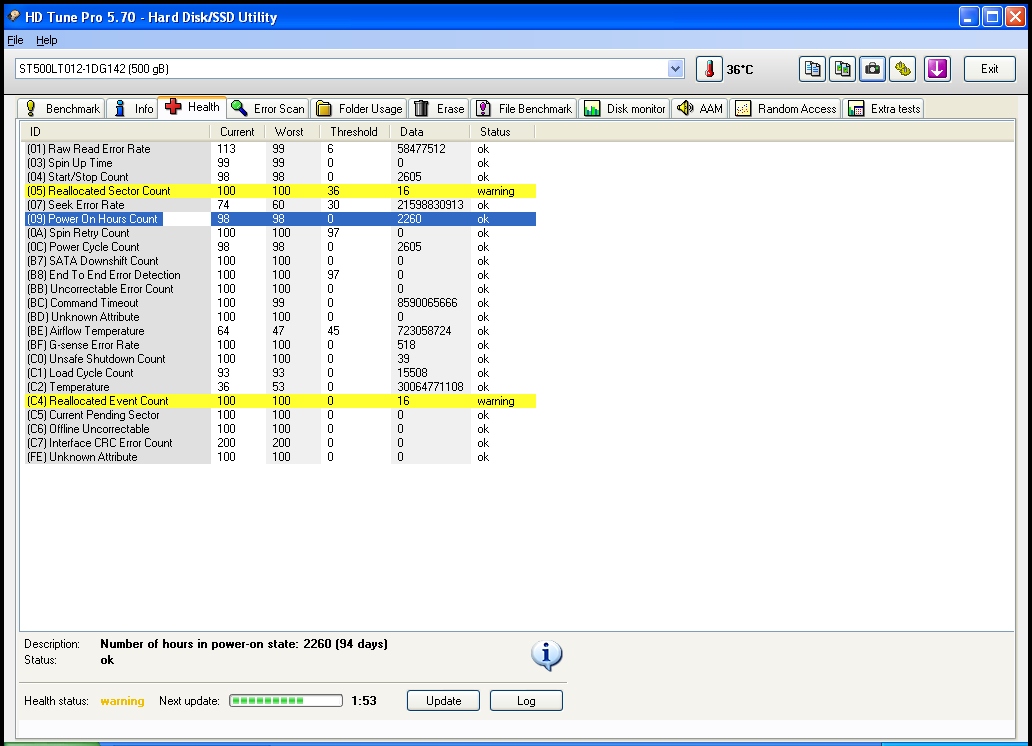Select the (C5) Current Pending Sector row
The image size is (1032, 746).
(280, 415)
